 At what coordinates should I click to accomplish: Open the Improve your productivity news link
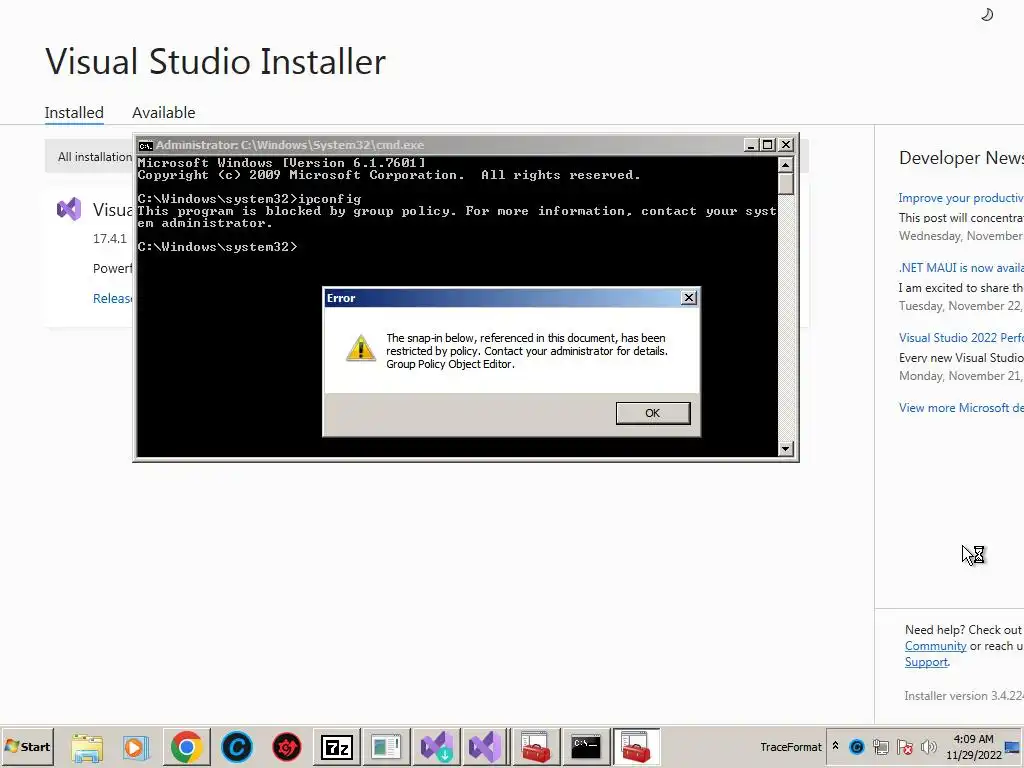pyautogui.click(x=961, y=198)
